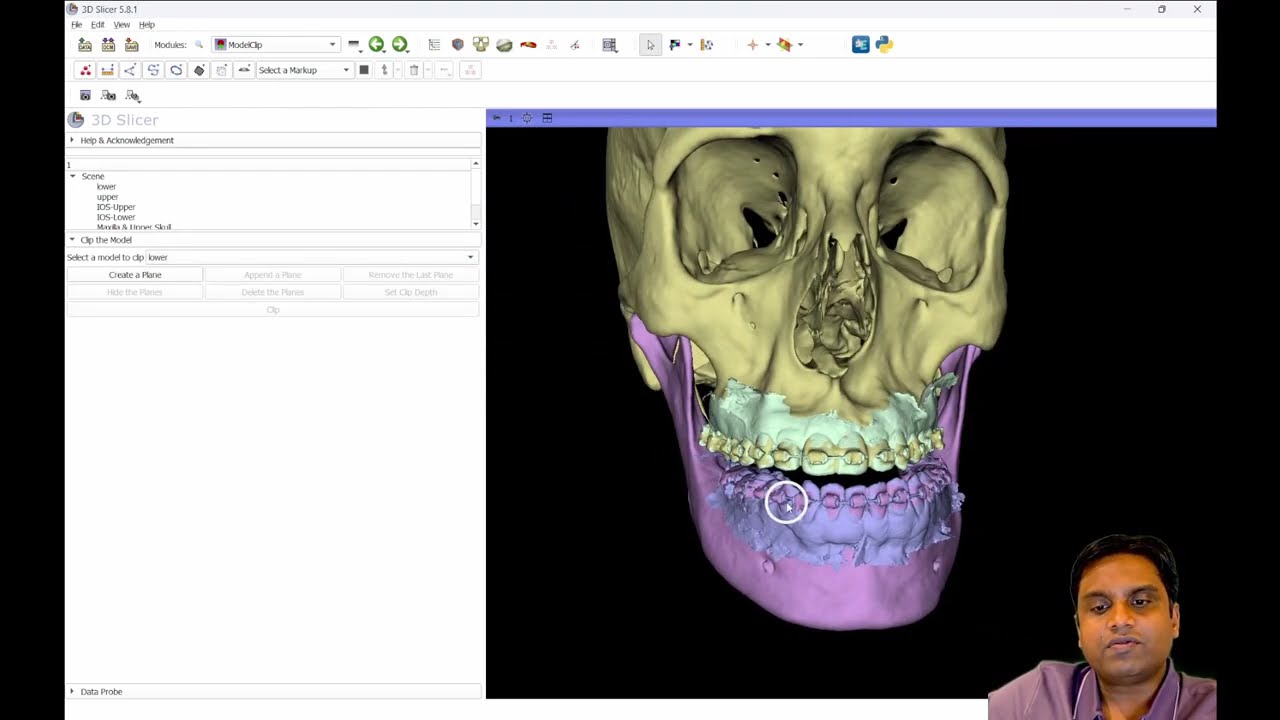Image resolution: width=1280 pixels, height=720 pixels.
Task: Click the Save data icon
Action: [131, 44]
